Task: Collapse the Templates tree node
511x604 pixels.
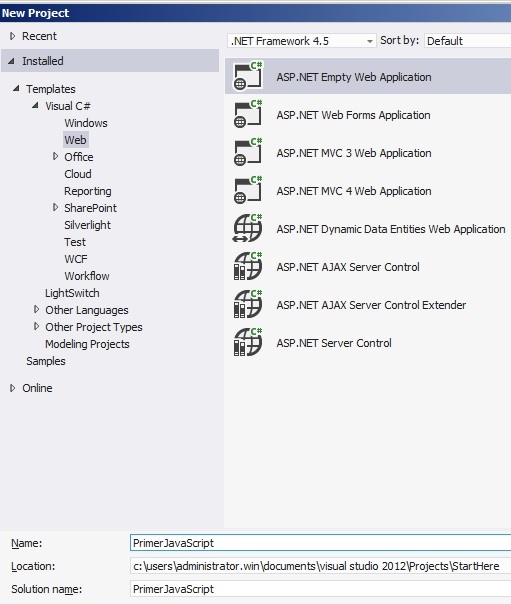Action: click(x=16, y=89)
